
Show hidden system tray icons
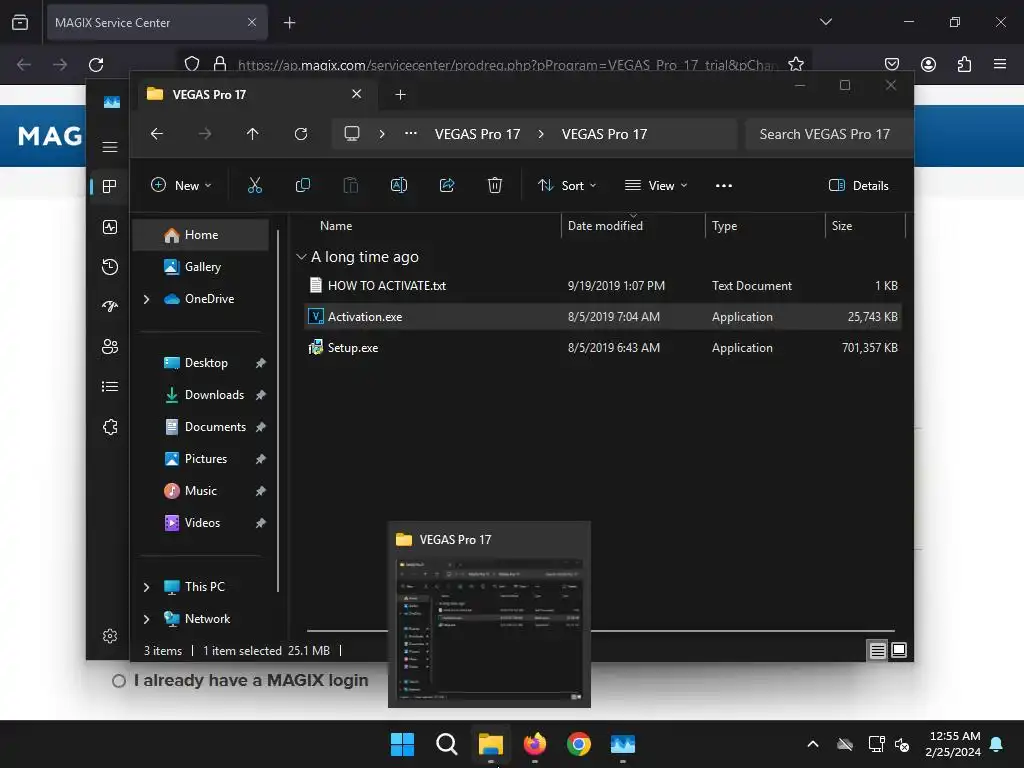click(x=813, y=744)
